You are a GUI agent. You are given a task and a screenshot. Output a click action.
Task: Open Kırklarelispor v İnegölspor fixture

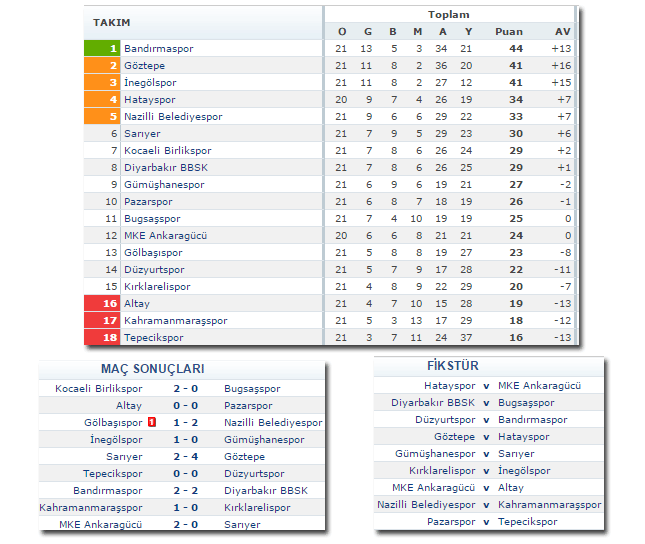coord(486,470)
